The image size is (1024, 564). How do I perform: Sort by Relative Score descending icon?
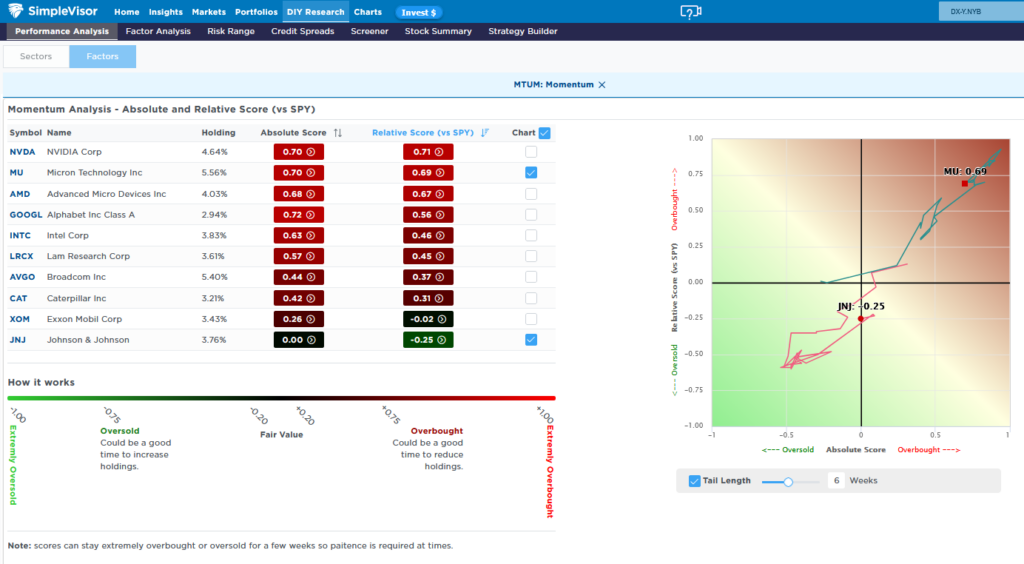[485, 133]
